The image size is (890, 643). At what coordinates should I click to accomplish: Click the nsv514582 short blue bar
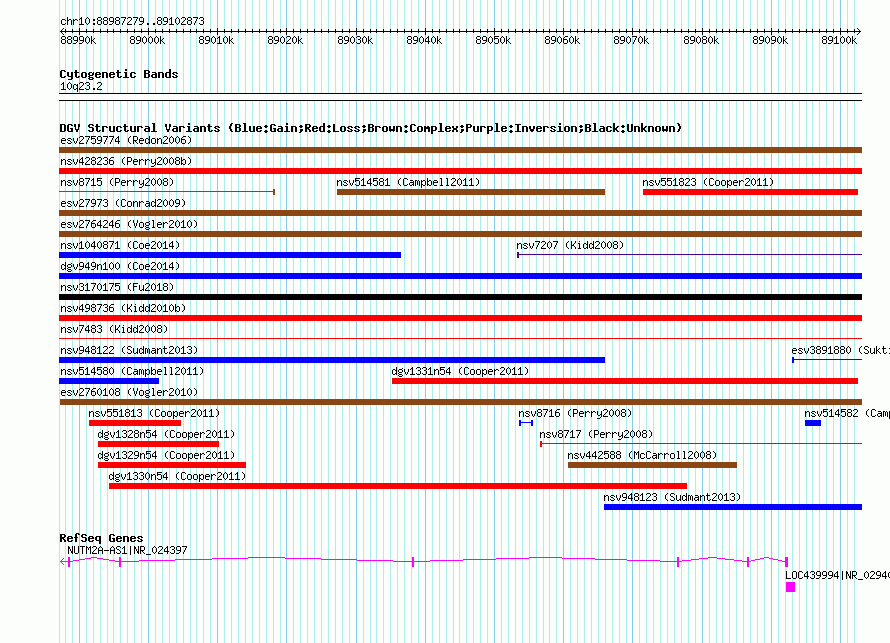(x=813, y=423)
